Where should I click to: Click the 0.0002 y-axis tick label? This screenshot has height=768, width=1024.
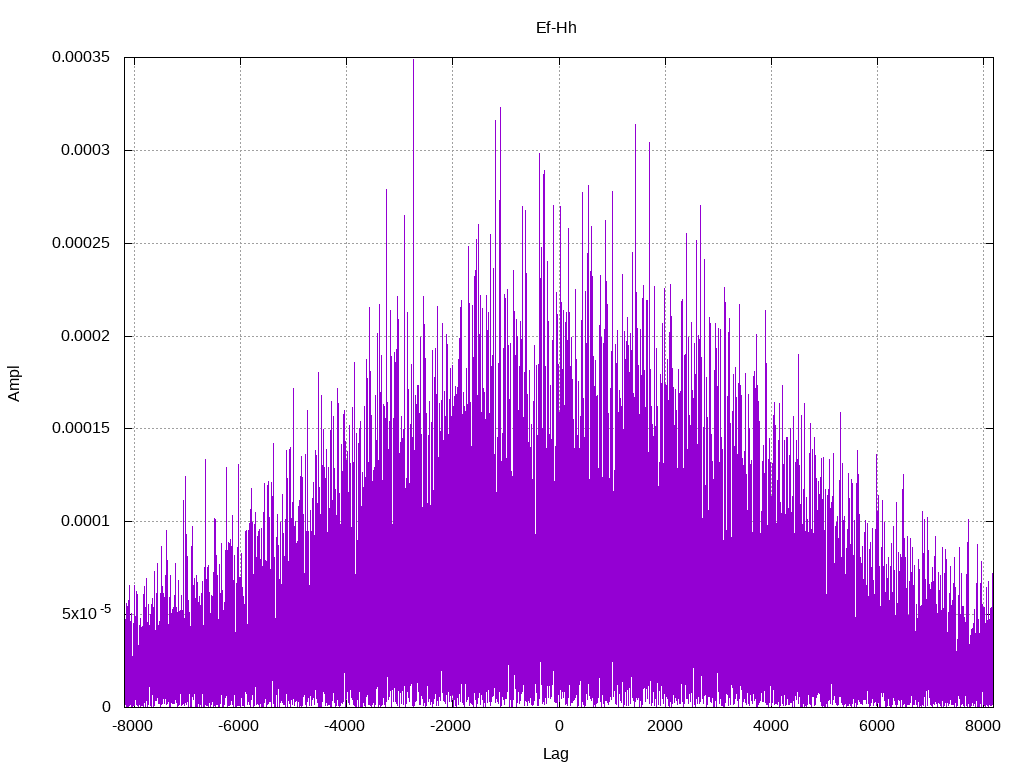click(x=86, y=336)
